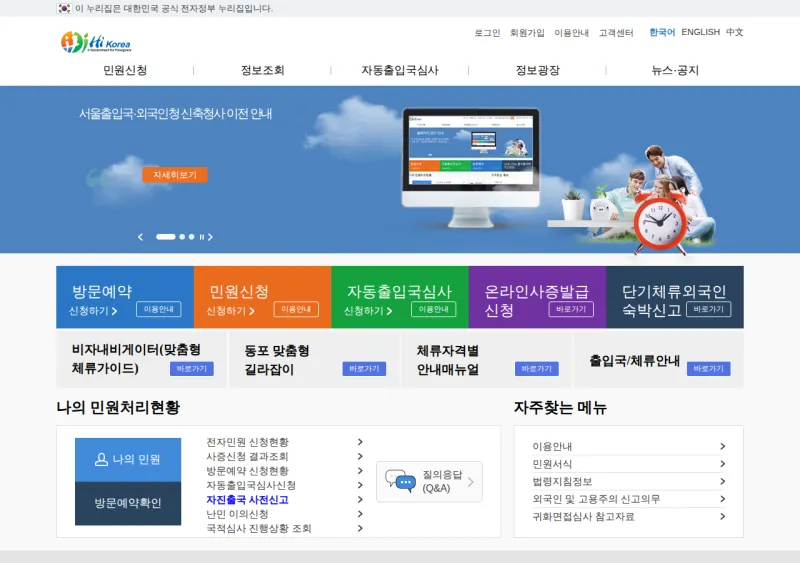Switch language to 中文
The height and width of the screenshot is (563, 800).
pyautogui.click(x=735, y=32)
